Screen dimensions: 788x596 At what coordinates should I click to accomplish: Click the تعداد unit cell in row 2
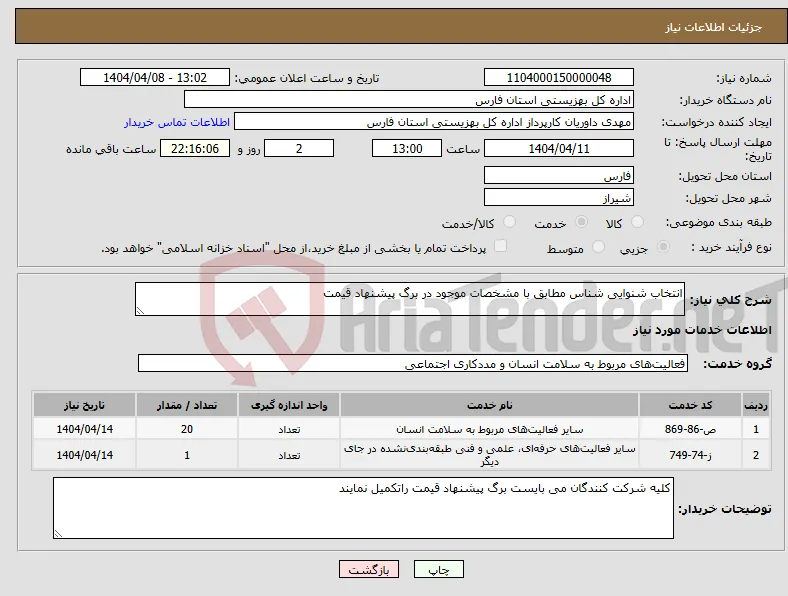289,455
